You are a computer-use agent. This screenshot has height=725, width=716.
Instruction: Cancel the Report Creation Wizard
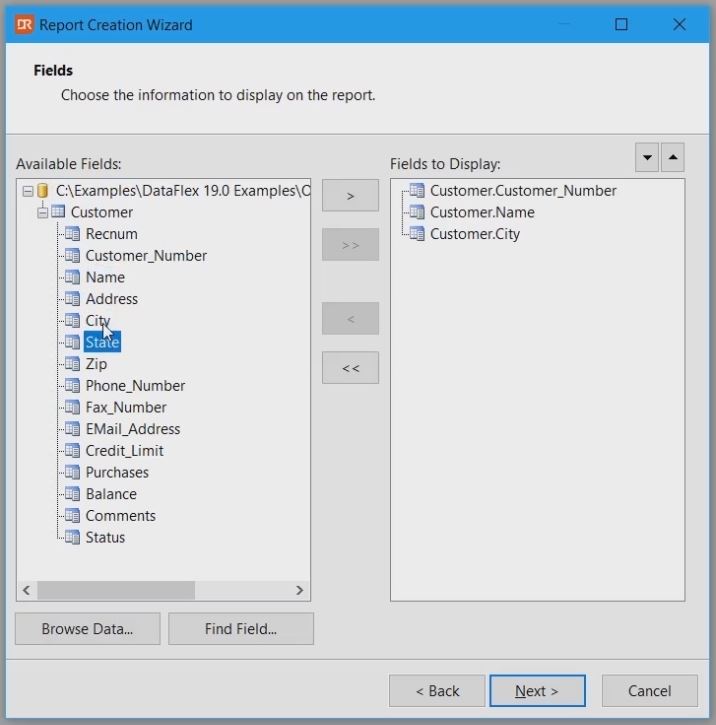pyautogui.click(x=649, y=691)
